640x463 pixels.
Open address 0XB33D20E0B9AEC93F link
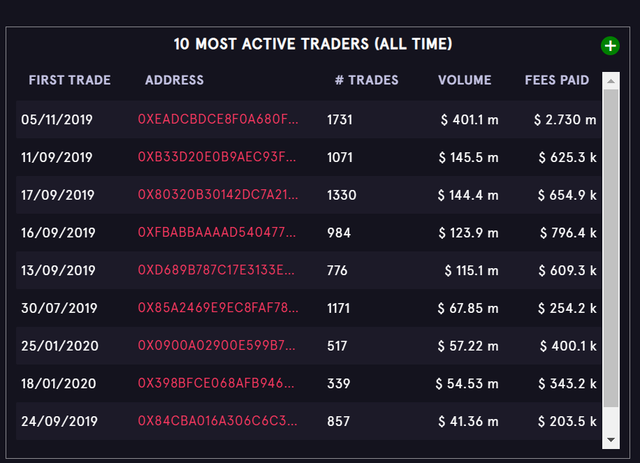coord(217,157)
